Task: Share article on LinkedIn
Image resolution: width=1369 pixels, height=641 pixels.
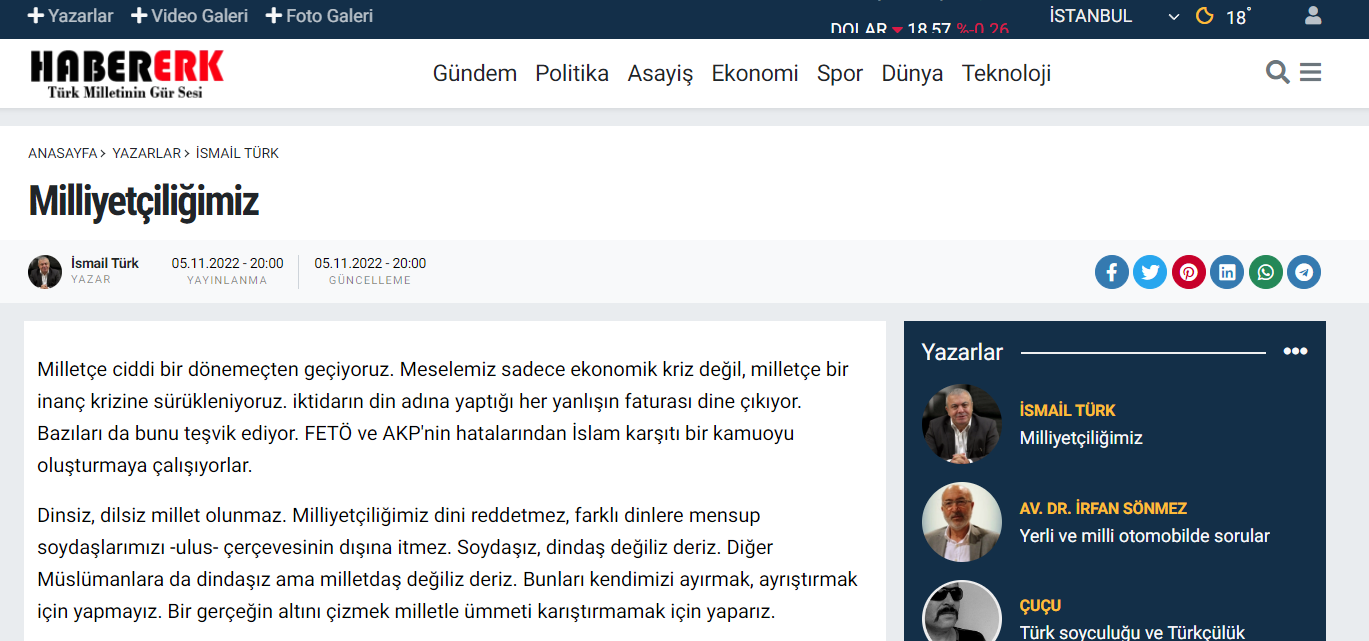Action: [1227, 272]
